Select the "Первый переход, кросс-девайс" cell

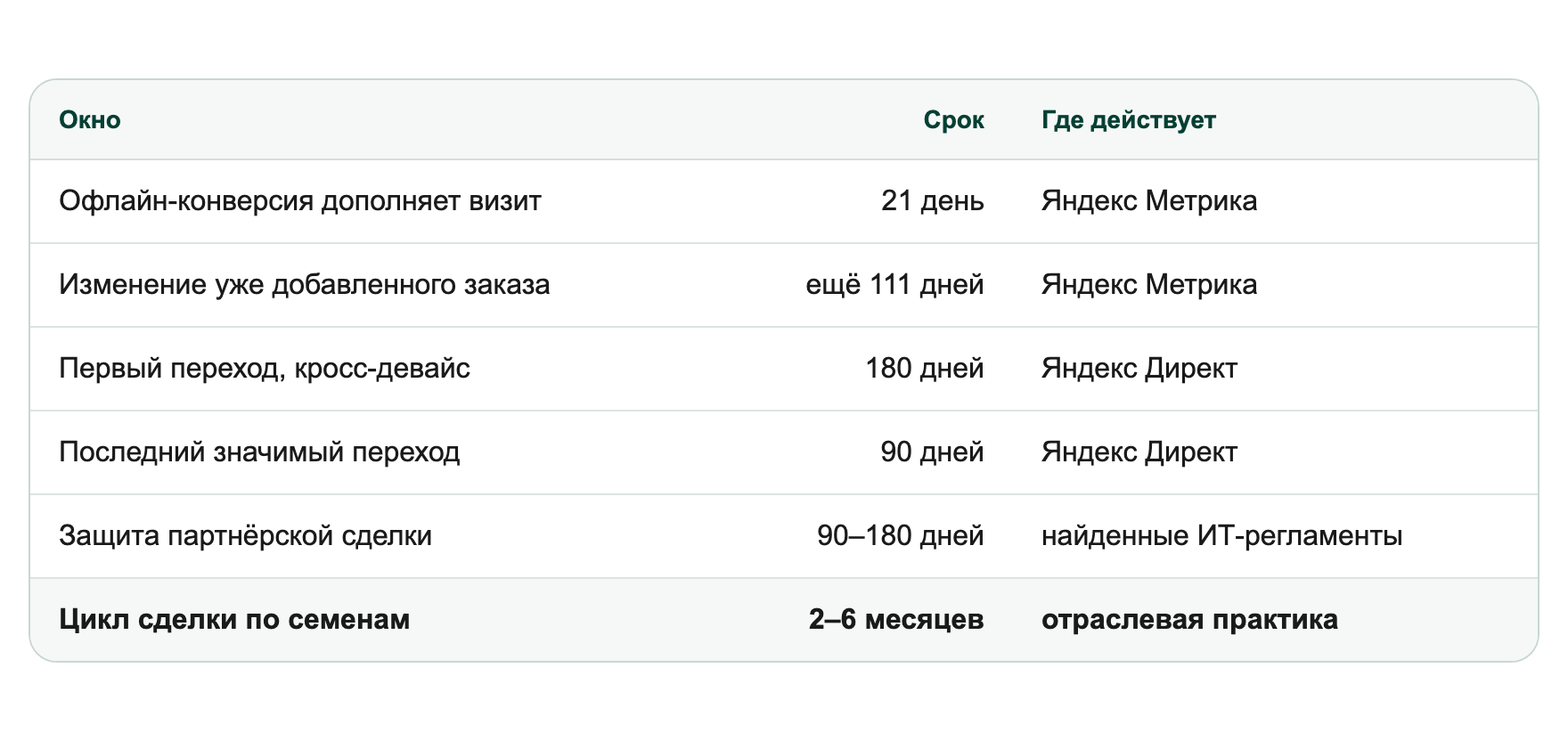(x=265, y=369)
